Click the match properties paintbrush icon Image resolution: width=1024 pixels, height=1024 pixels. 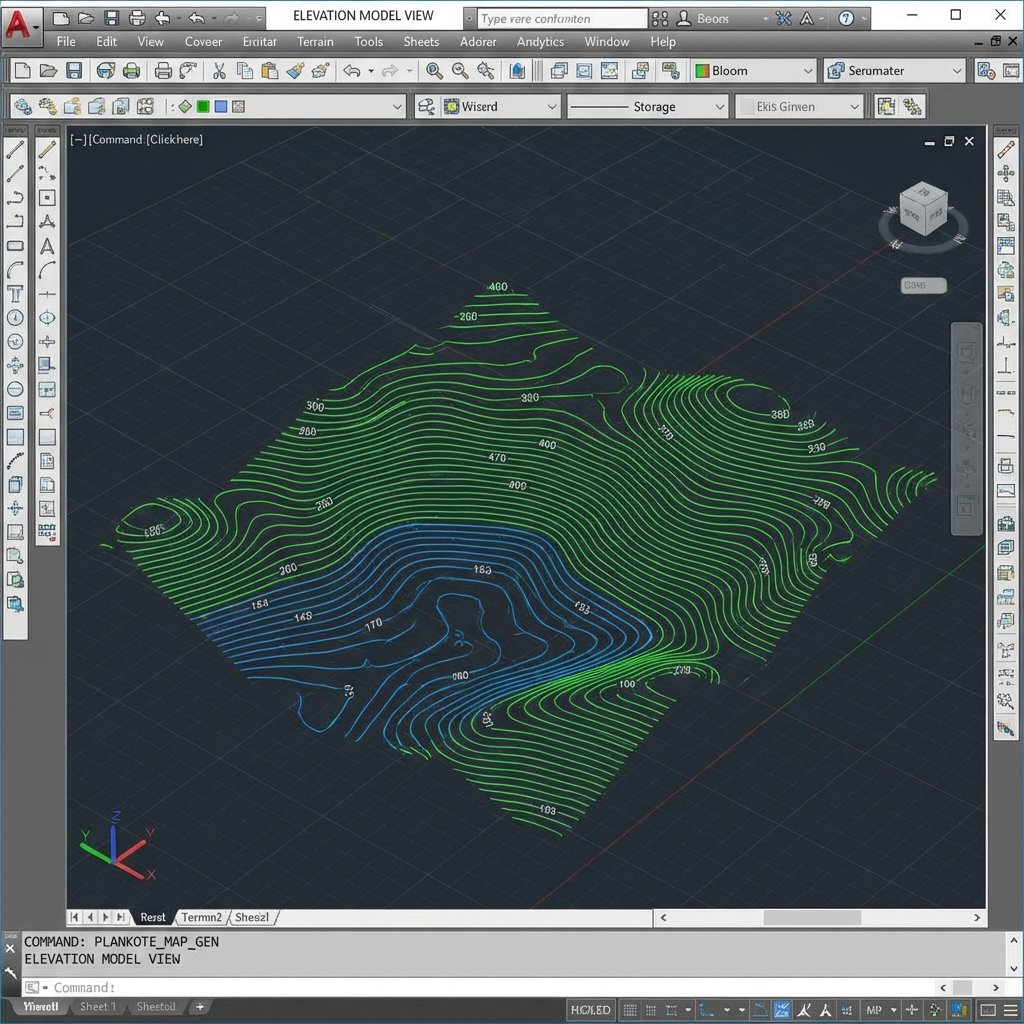pos(295,71)
